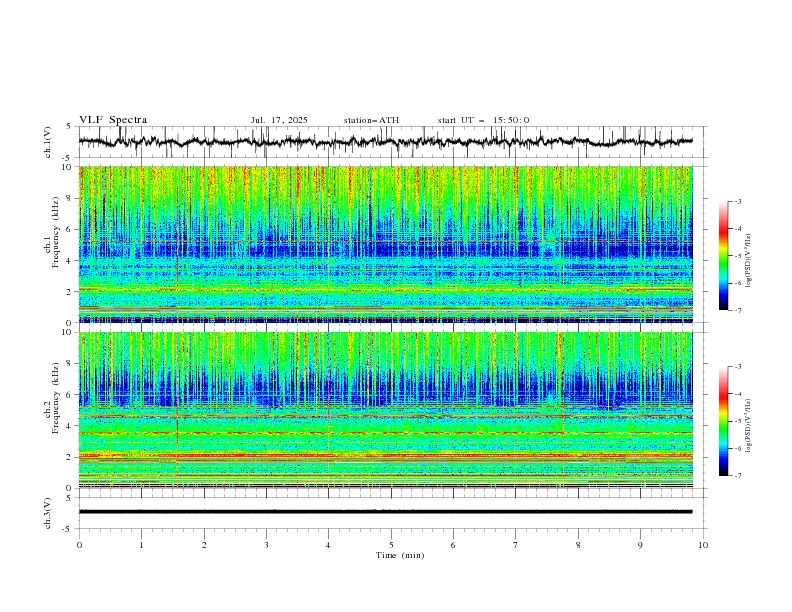
Task: Click the ch.1 voltage waveform trace
Action: [385, 142]
